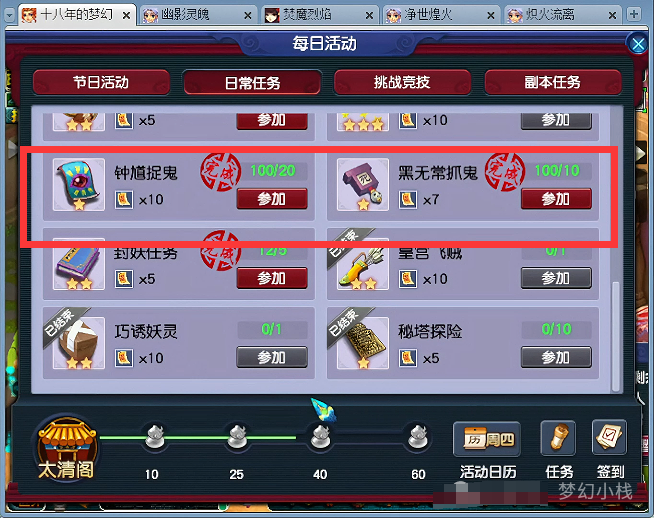Screen dimensions: 654x518
Task: Click 参加 button for 黑无常抓鬼
Action: coord(556,199)
